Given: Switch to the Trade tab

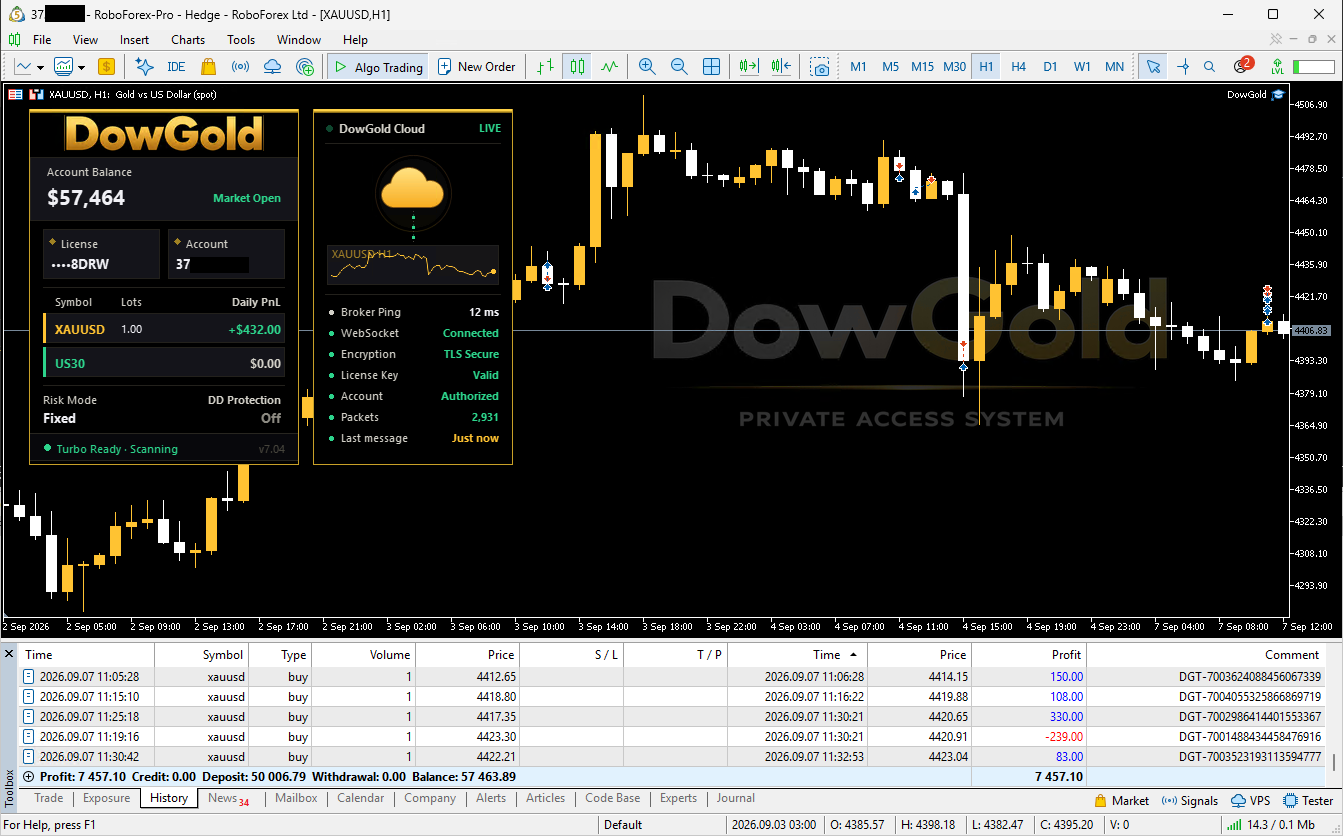Looking at the screenshot, I should tap(48, 798).
